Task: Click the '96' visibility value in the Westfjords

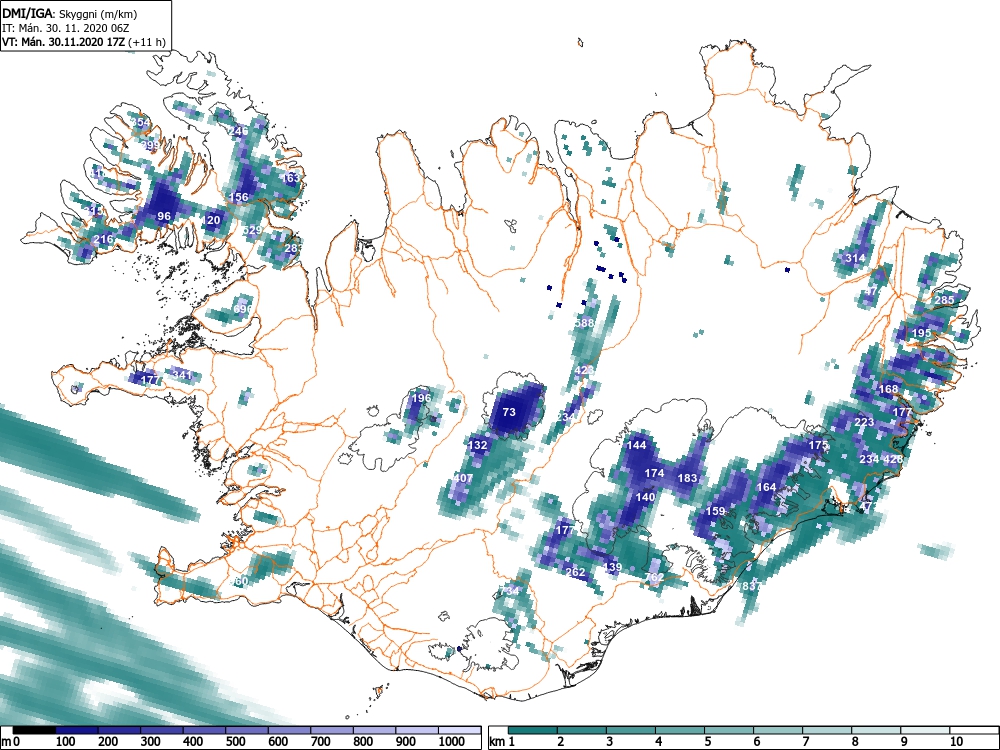Action: click(164, 216)
